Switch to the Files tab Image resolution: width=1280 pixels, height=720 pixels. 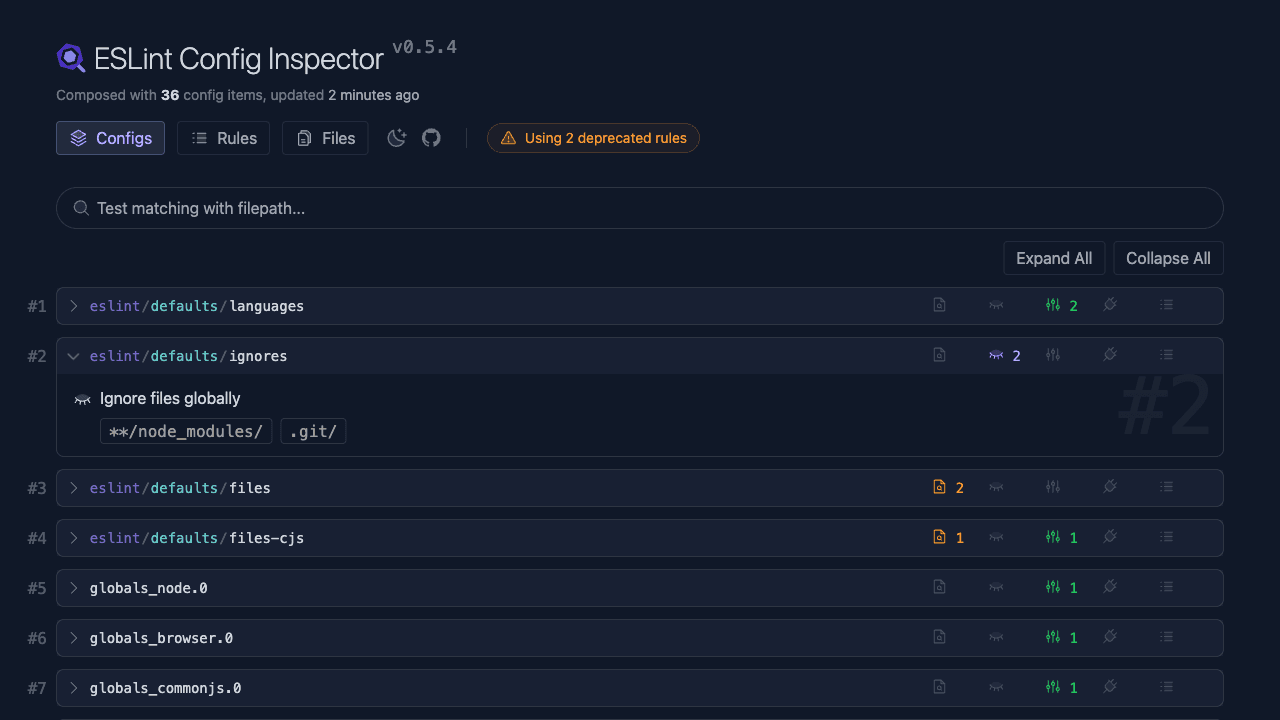(325, 138)
